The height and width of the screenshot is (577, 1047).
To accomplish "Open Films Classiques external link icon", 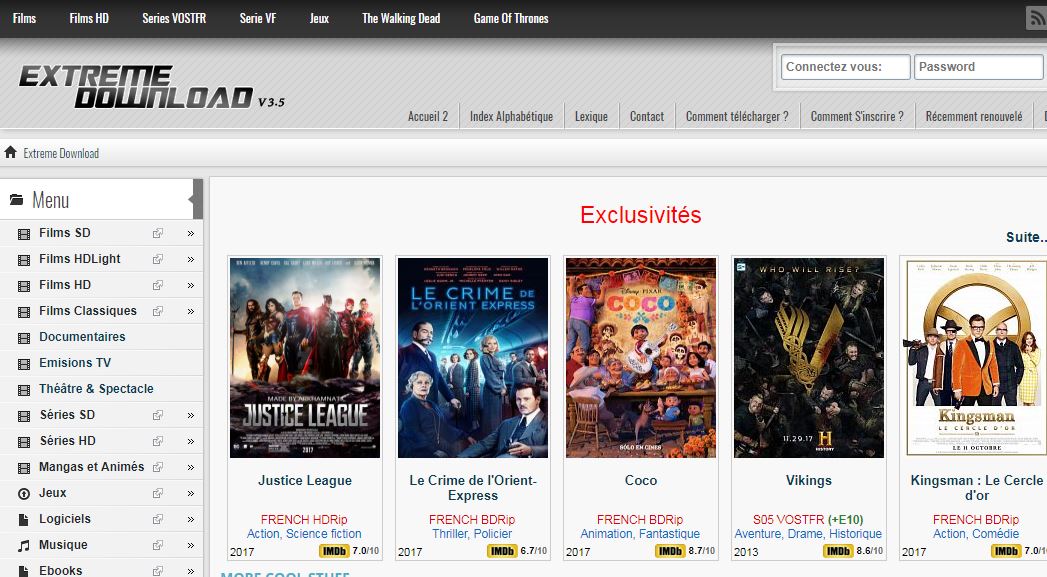I will tap(158, 311).
